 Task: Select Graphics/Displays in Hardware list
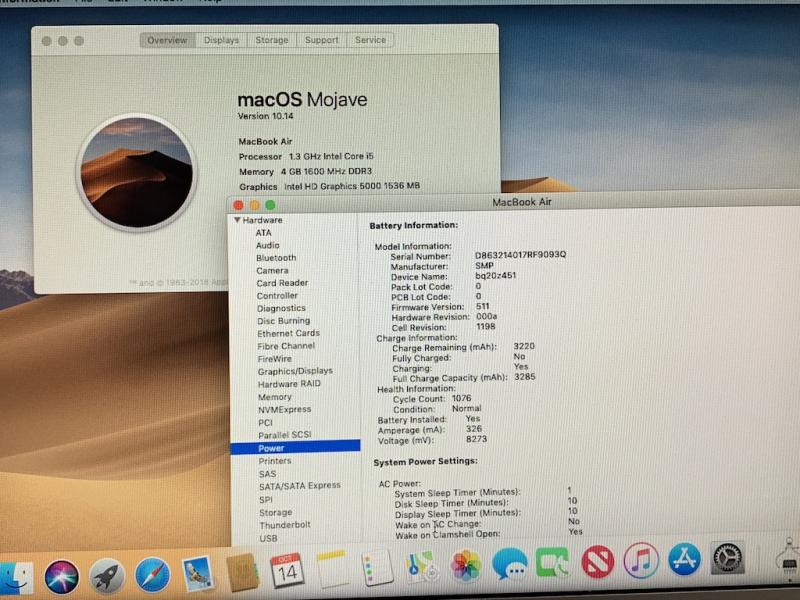tap(295, 371)
